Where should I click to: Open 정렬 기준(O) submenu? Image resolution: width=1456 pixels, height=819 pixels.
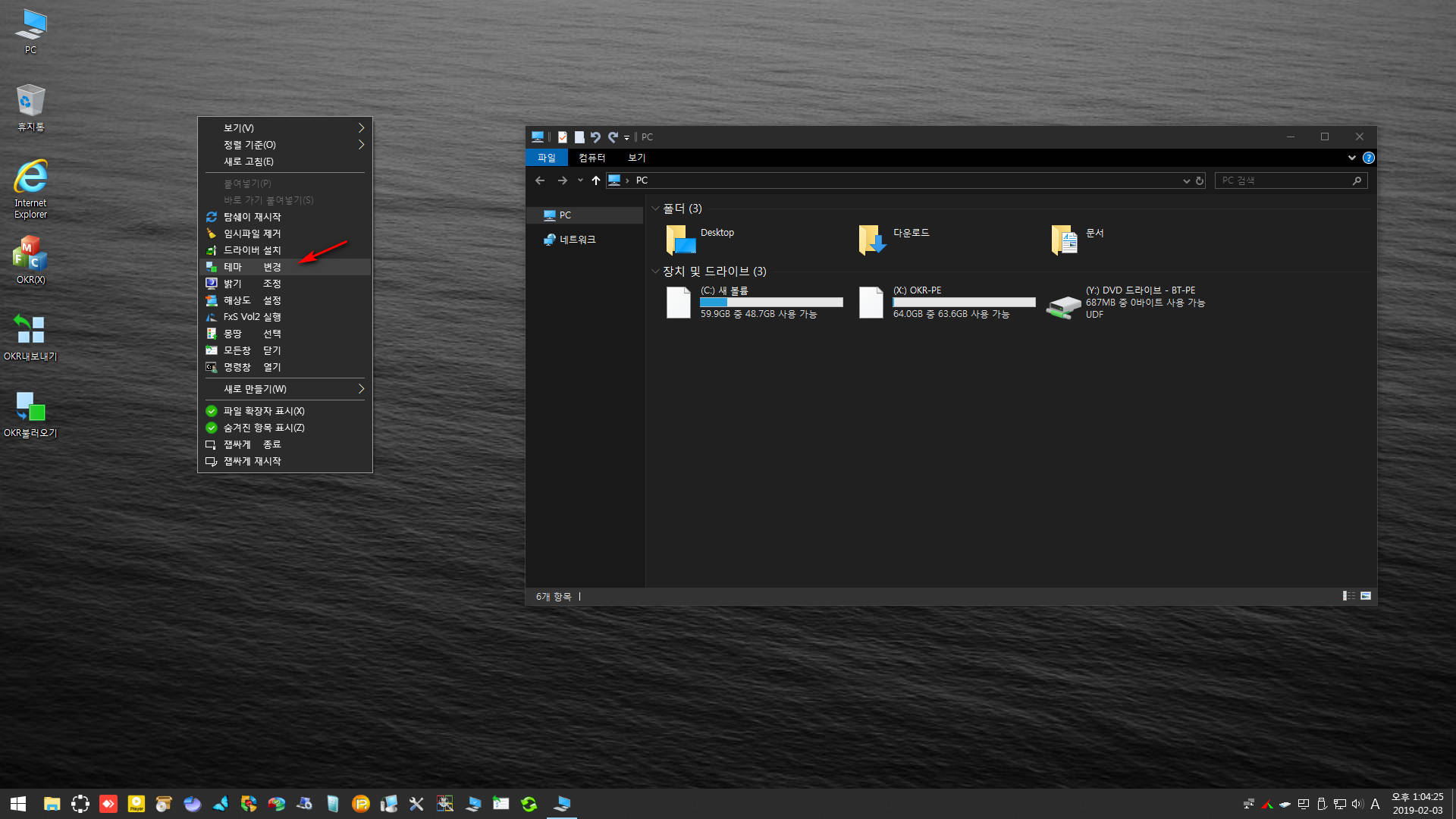click(x=285, y=145)
